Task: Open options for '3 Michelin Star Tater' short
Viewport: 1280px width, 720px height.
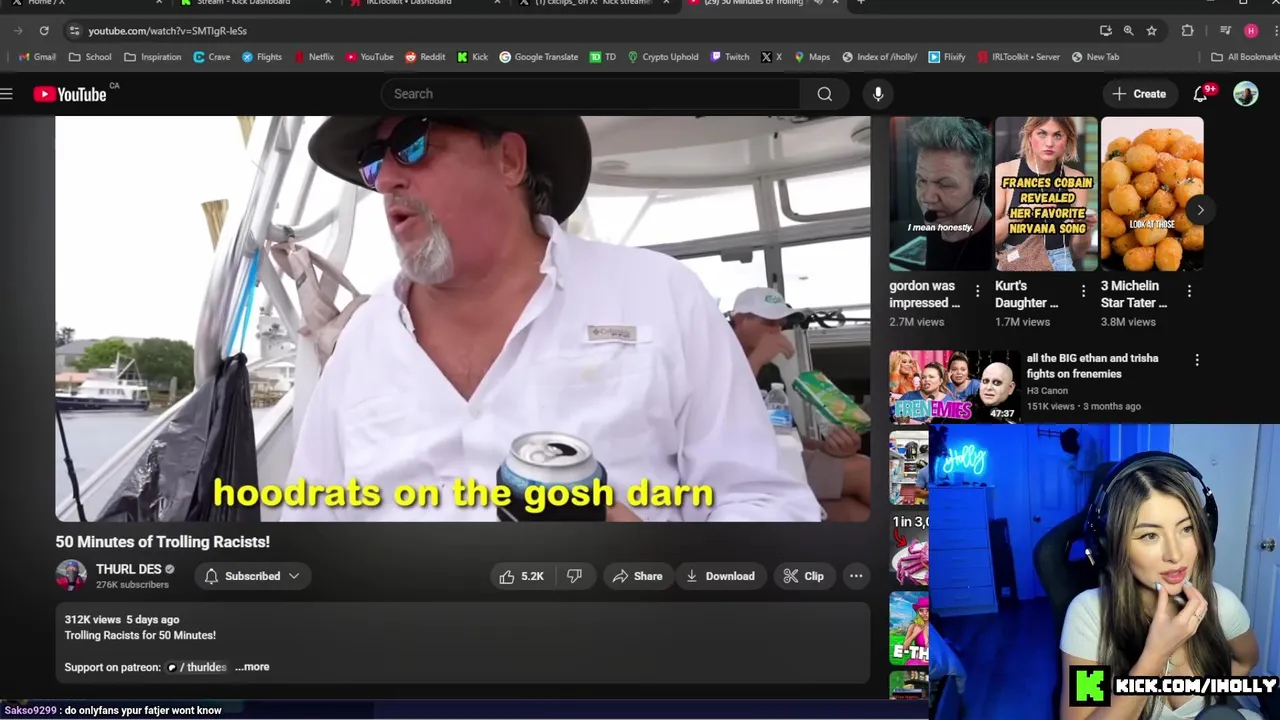Action: click(x=1189, y=291)
